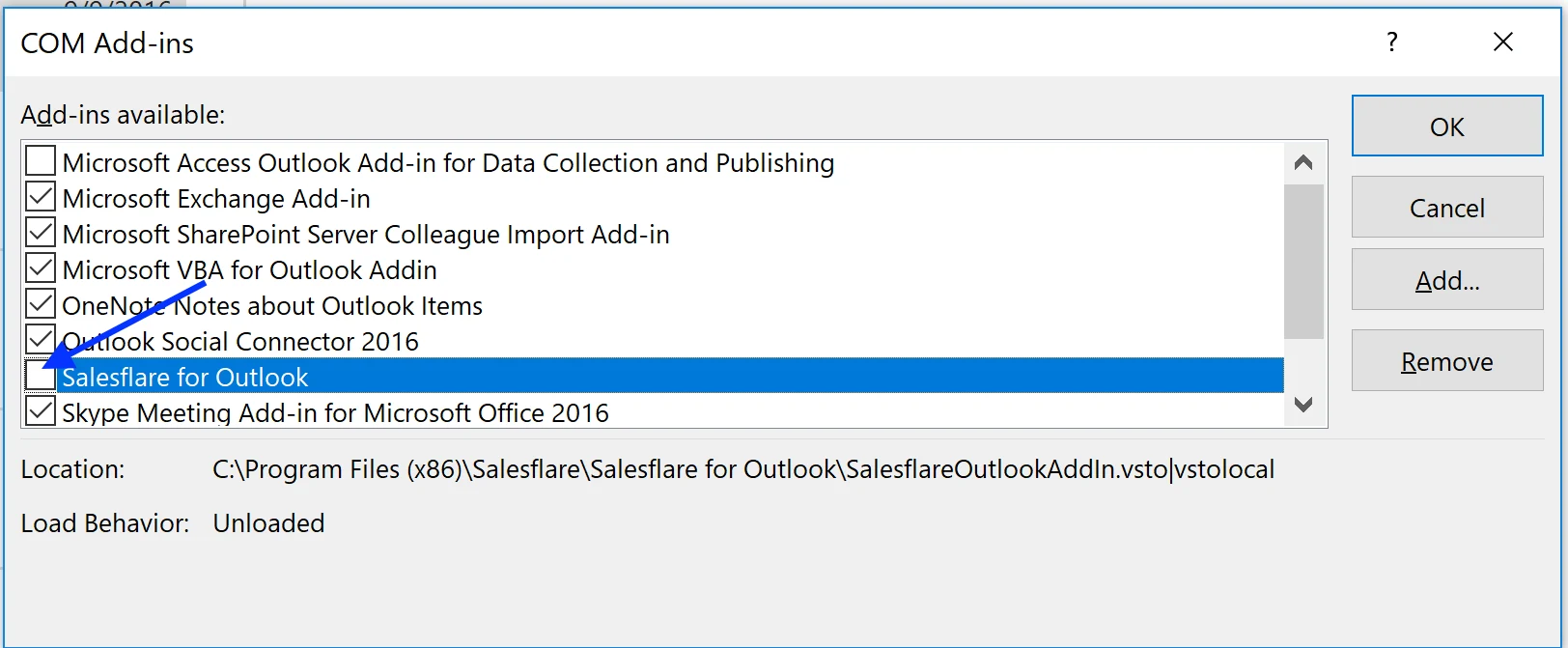Uncheck Microsoft SharePoint Server Colleague Import checkbox
The height and width of the screenshot is (648, 1568).
(x=41, y=233)
